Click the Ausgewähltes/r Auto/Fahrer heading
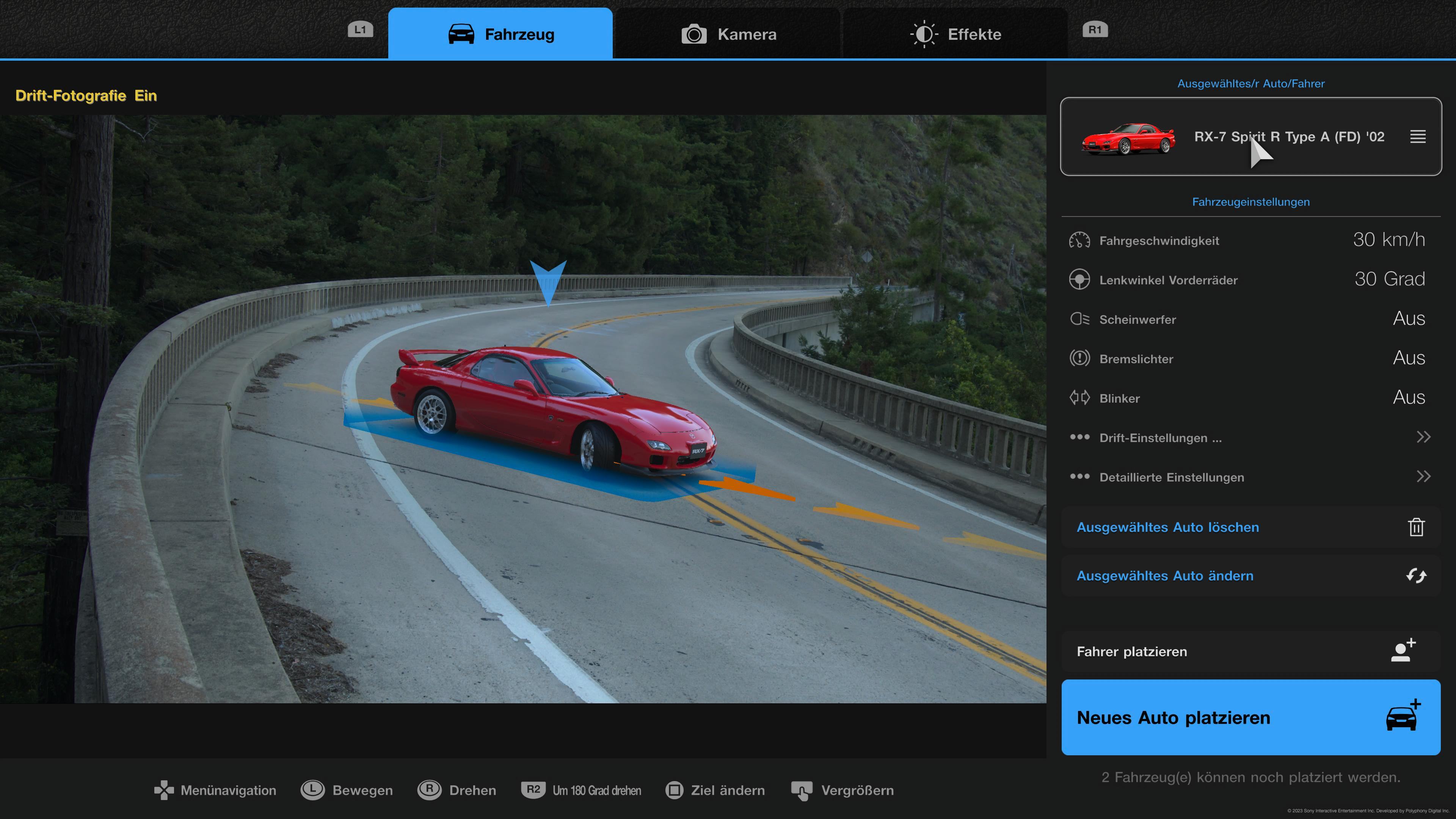 1251,84
